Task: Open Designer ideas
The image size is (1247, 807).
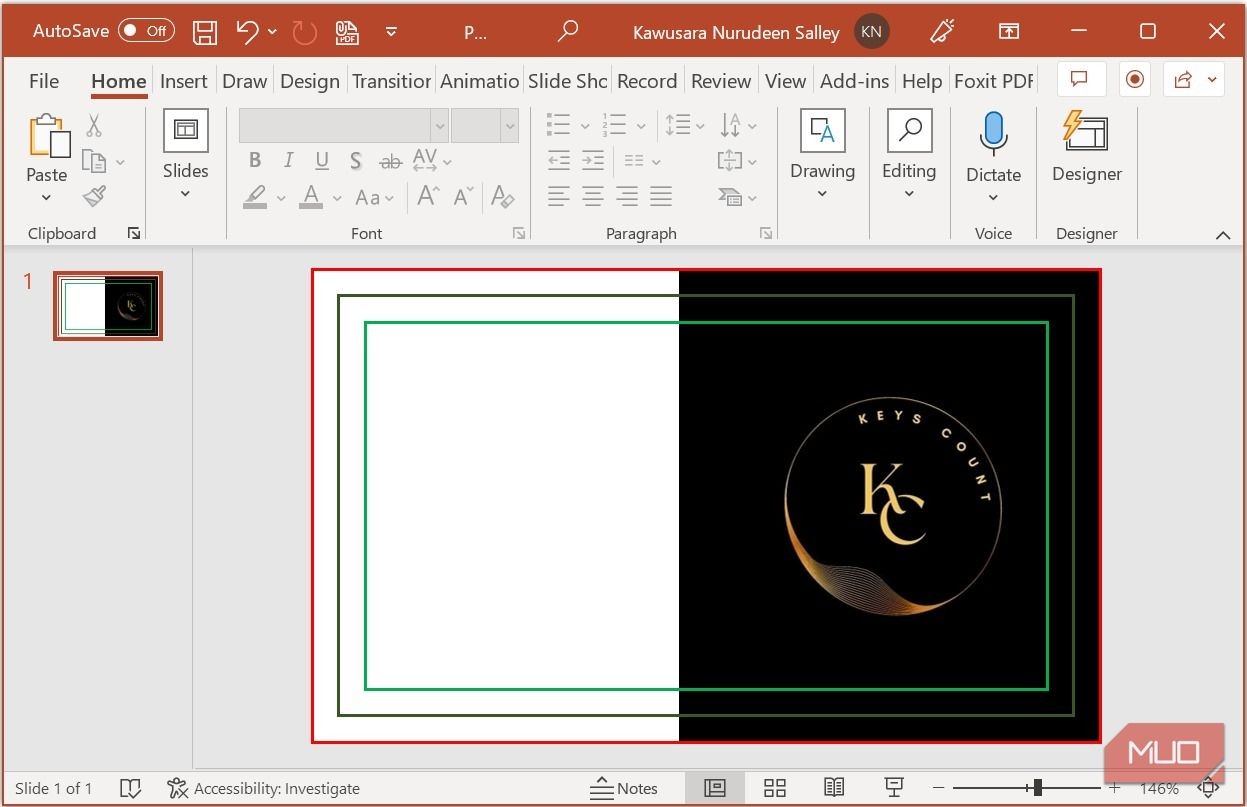Action: [1087, 146]
